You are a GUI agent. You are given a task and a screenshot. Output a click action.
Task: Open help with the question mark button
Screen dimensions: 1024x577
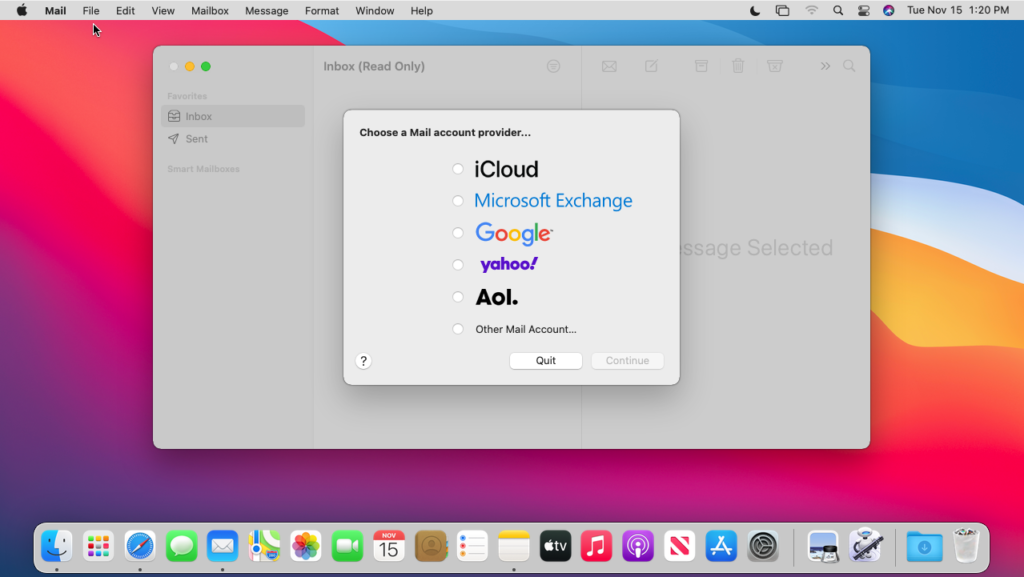[364, 361]
